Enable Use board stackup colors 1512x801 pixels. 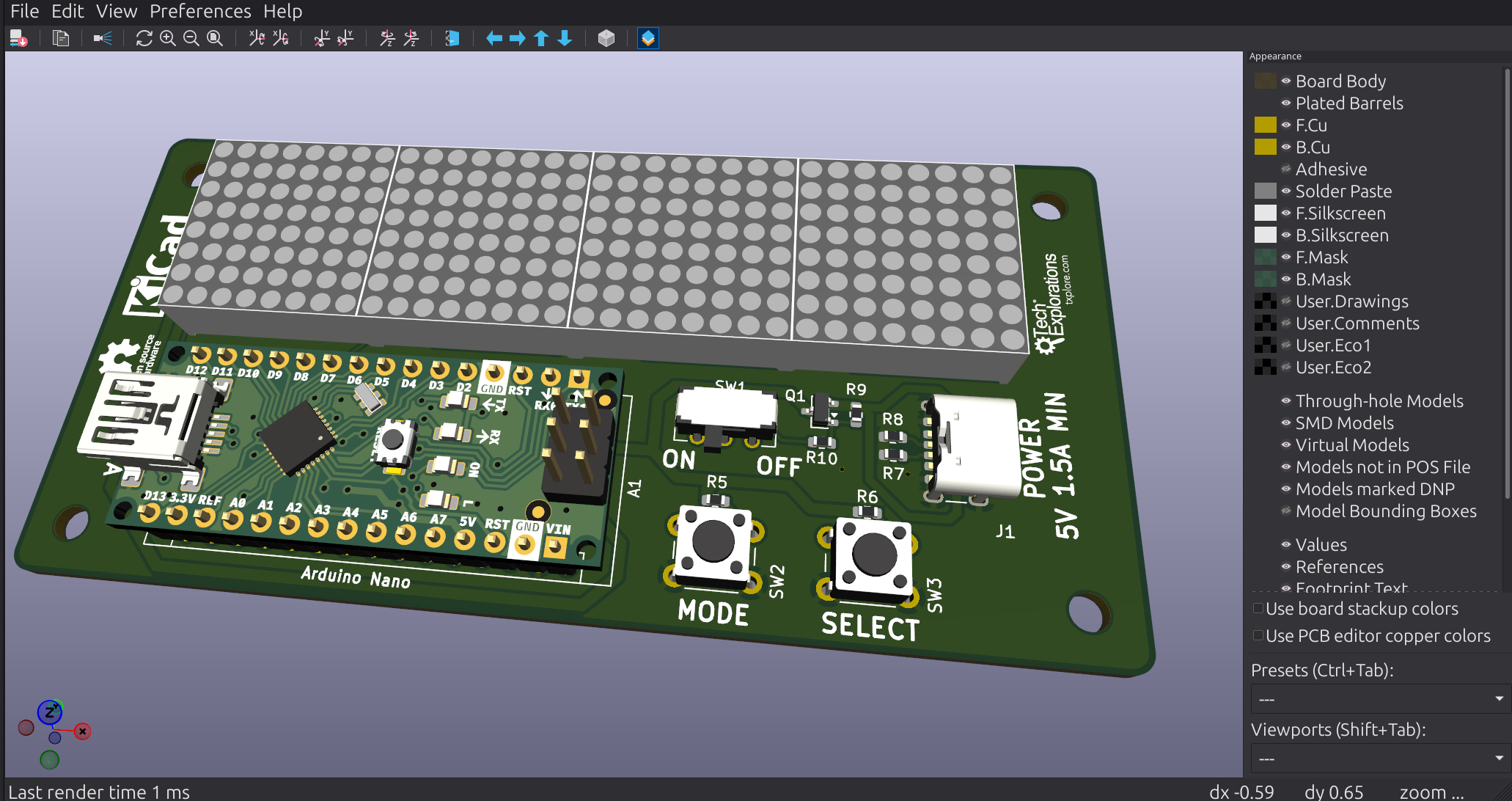1258,608
